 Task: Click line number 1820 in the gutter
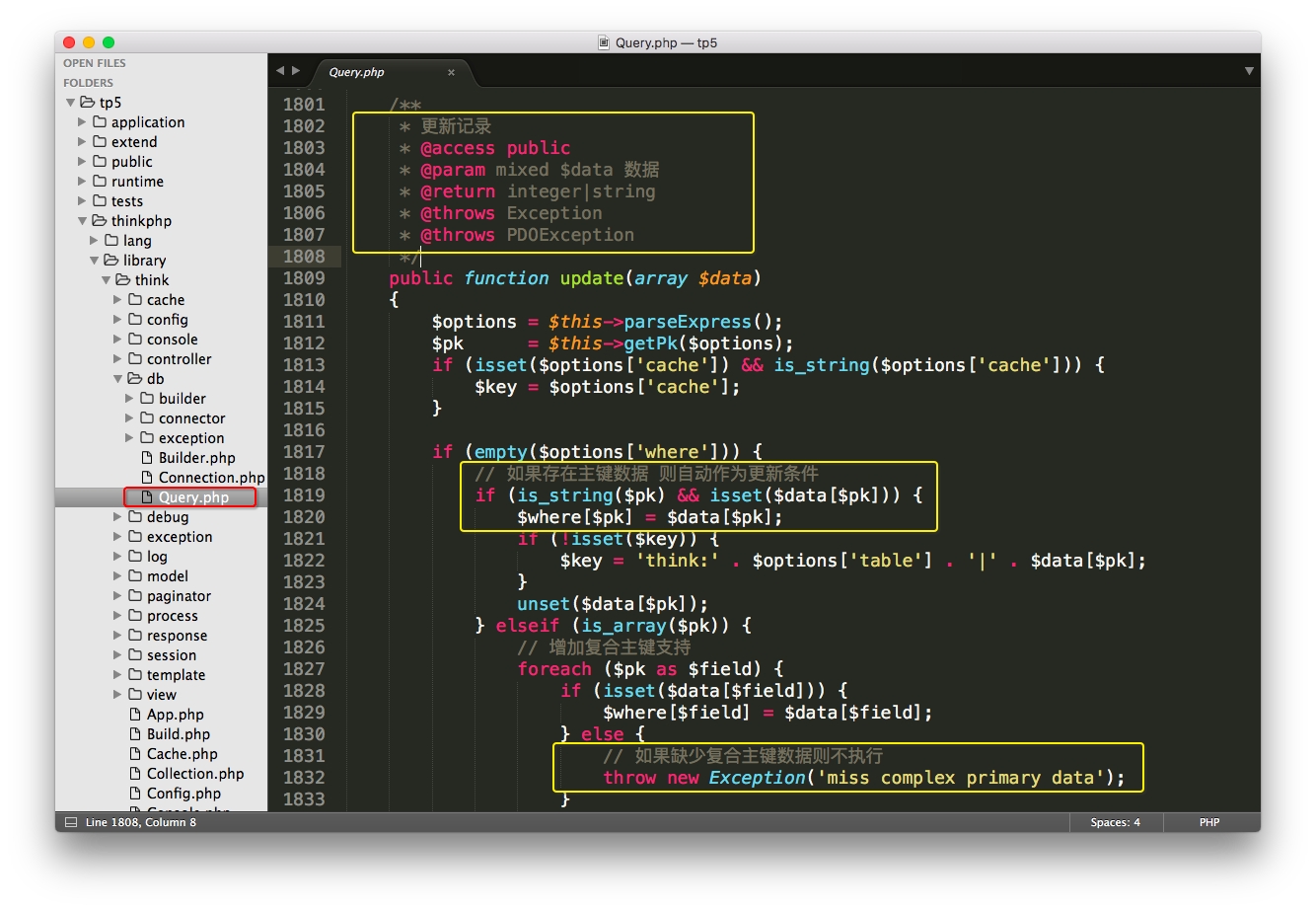[x=304, y=517]
